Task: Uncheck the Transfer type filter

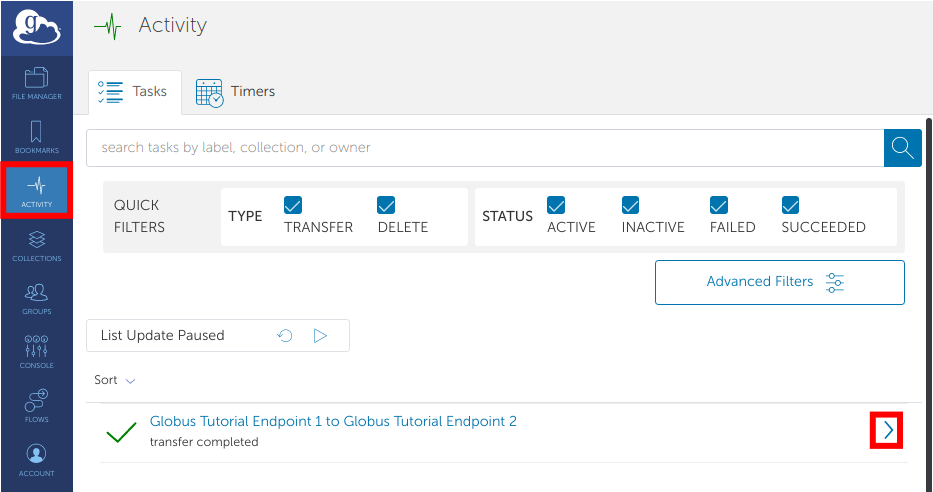Action: click(x=293, y=205)
